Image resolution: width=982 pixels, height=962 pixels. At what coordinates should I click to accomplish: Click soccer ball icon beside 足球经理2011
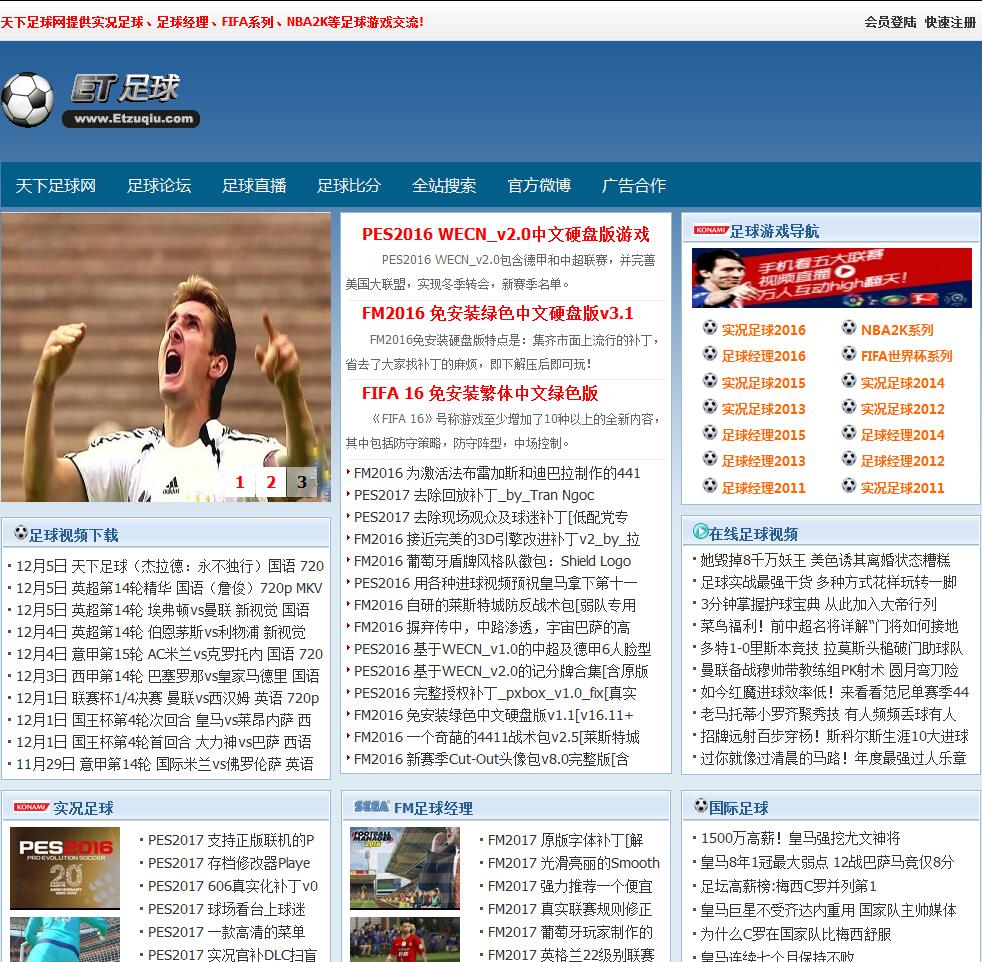pos(710,485)
